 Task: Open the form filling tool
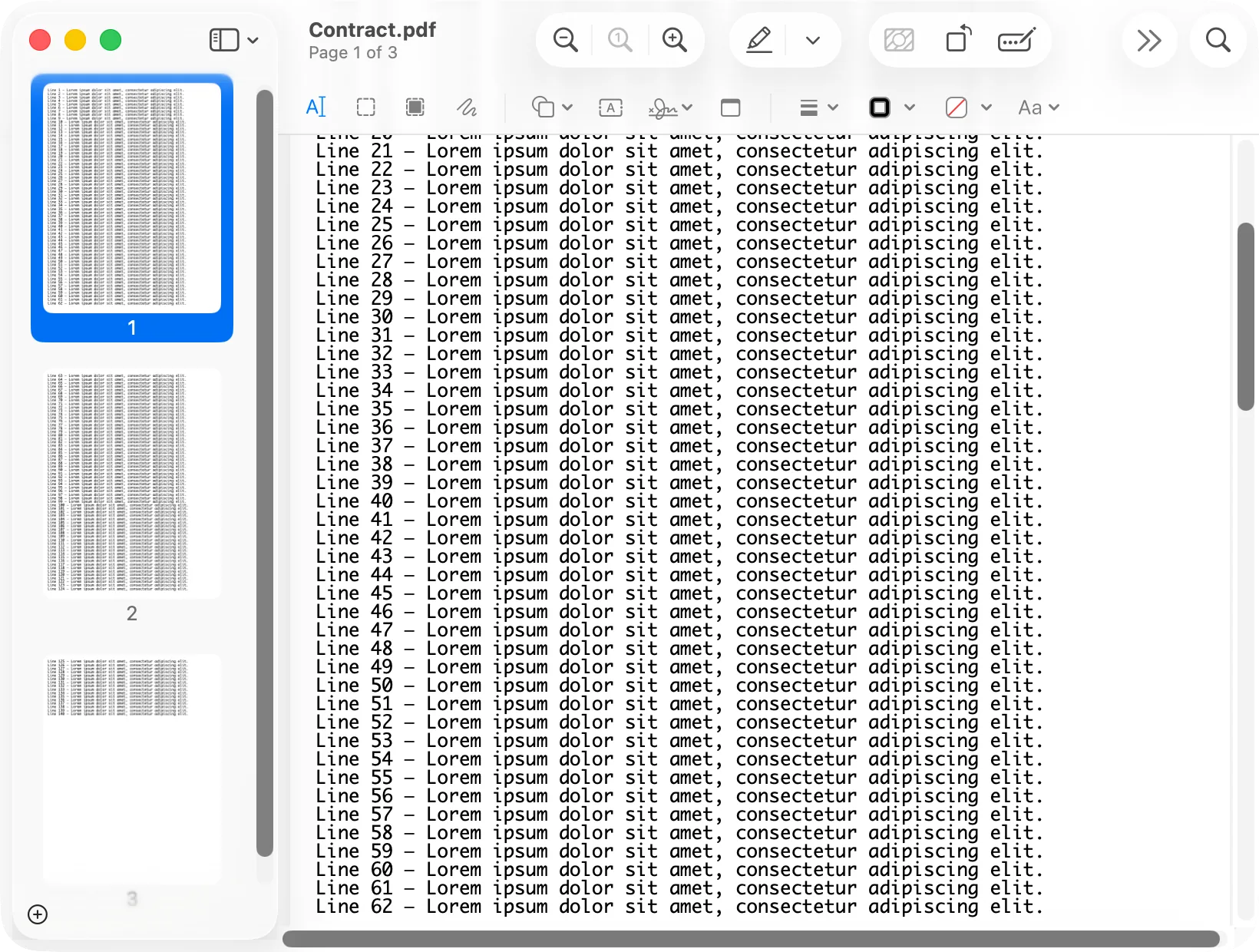[x=1016, y=40]
